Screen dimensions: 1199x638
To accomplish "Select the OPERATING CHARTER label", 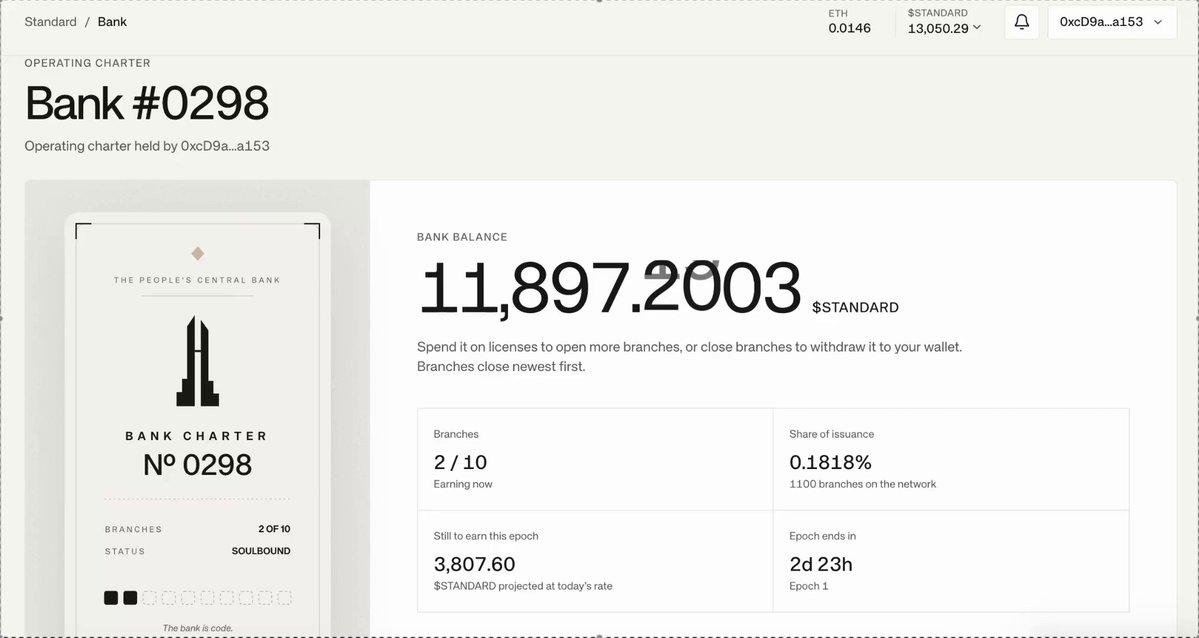I will click(87, 63).
